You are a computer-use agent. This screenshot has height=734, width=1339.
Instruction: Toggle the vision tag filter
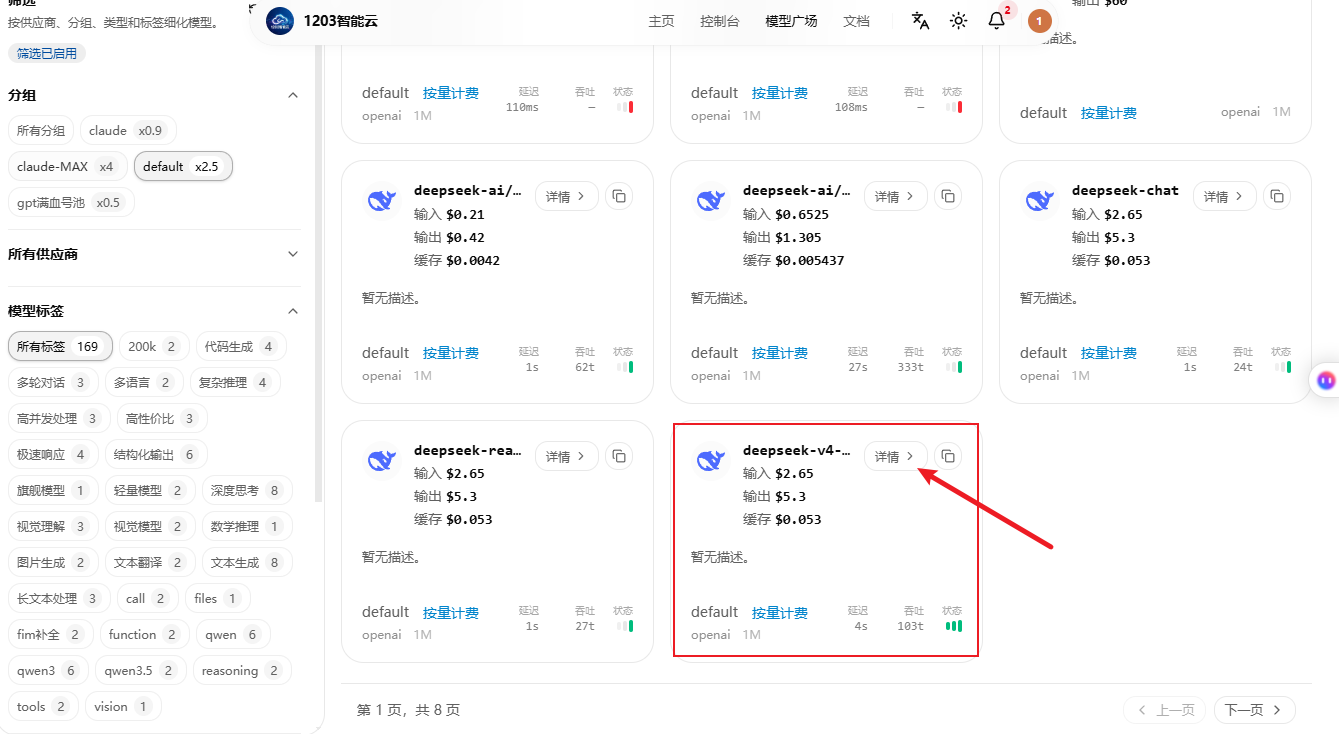[x=122, y=707]
